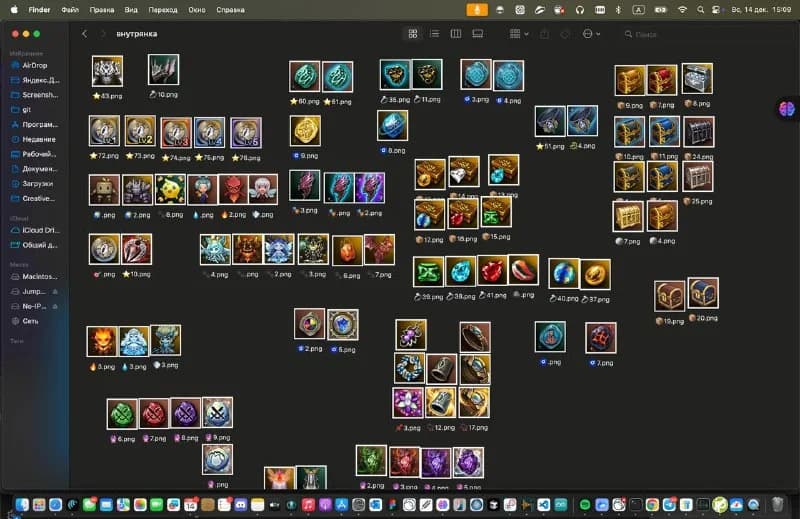Eject the Jump... volume
The image size is (800, 519).
pyautogui.click(x=55, y=292)
